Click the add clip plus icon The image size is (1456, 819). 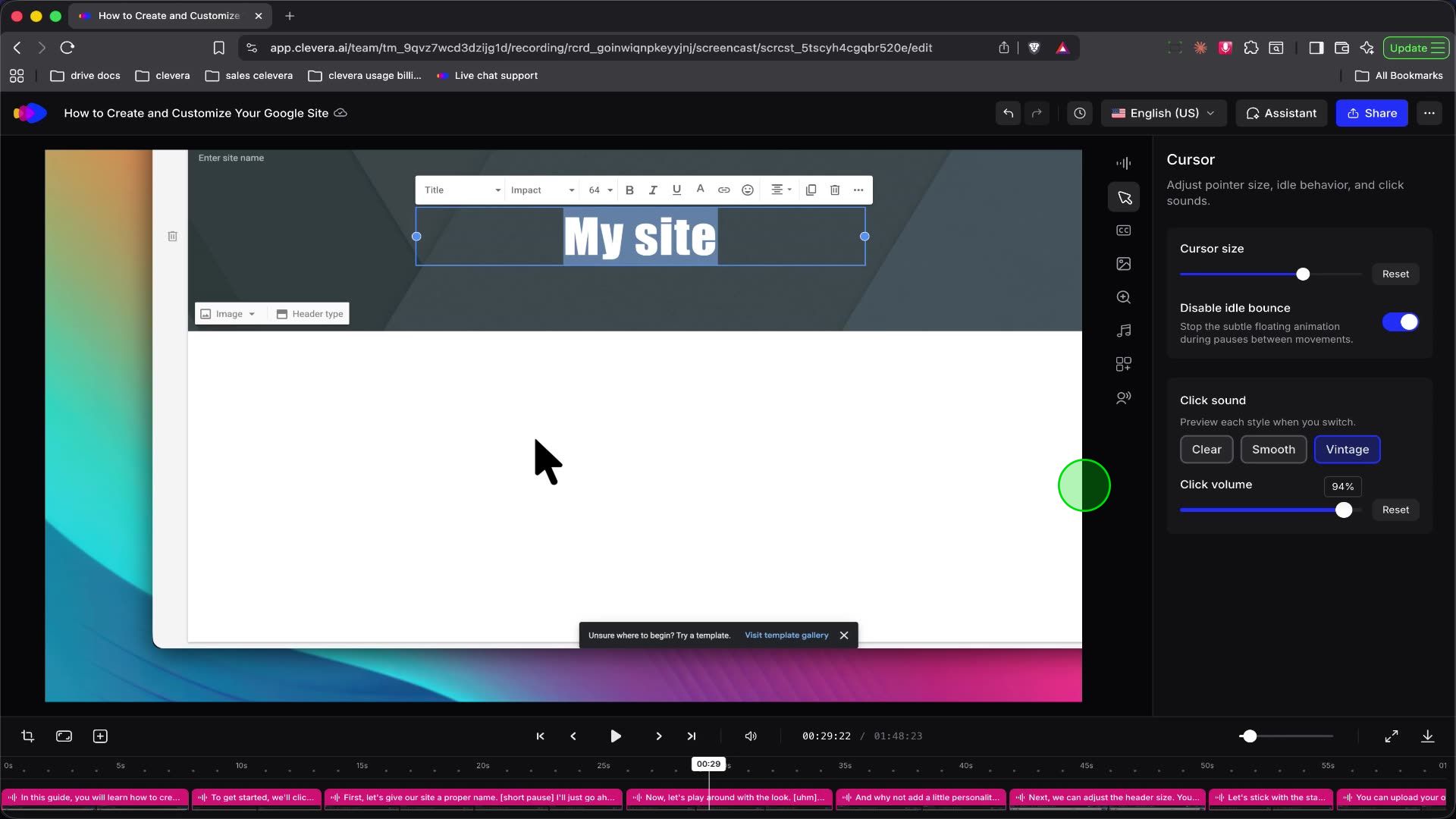tap(100, 736)
